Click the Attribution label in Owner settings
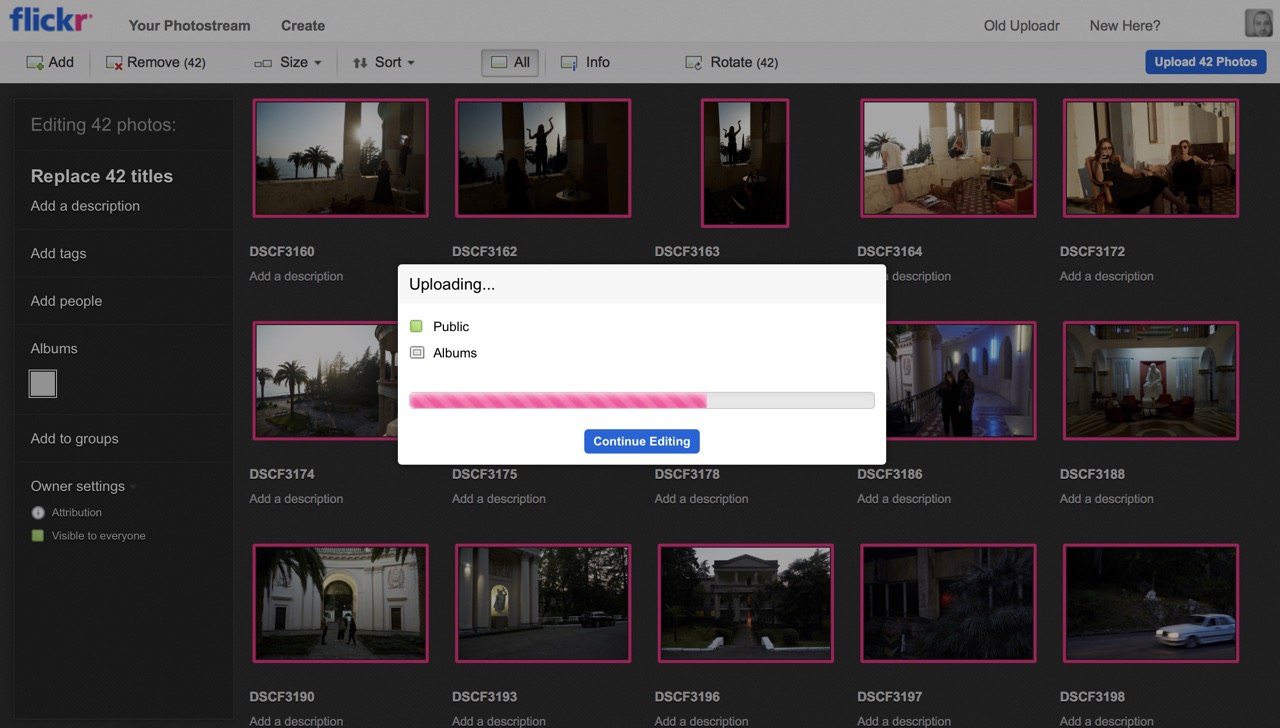The height and width of the screenshot is (728, 1280). click(x=77, y=512)
